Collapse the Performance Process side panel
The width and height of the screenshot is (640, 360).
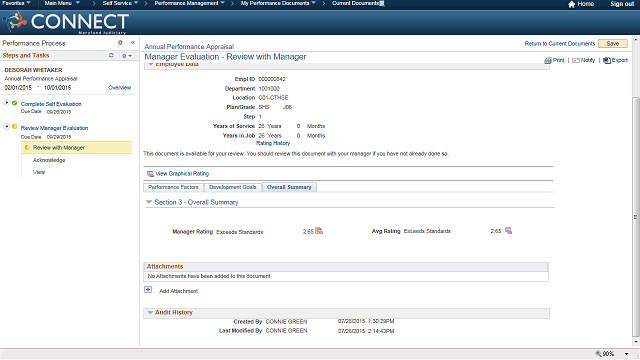click(133, 42)
